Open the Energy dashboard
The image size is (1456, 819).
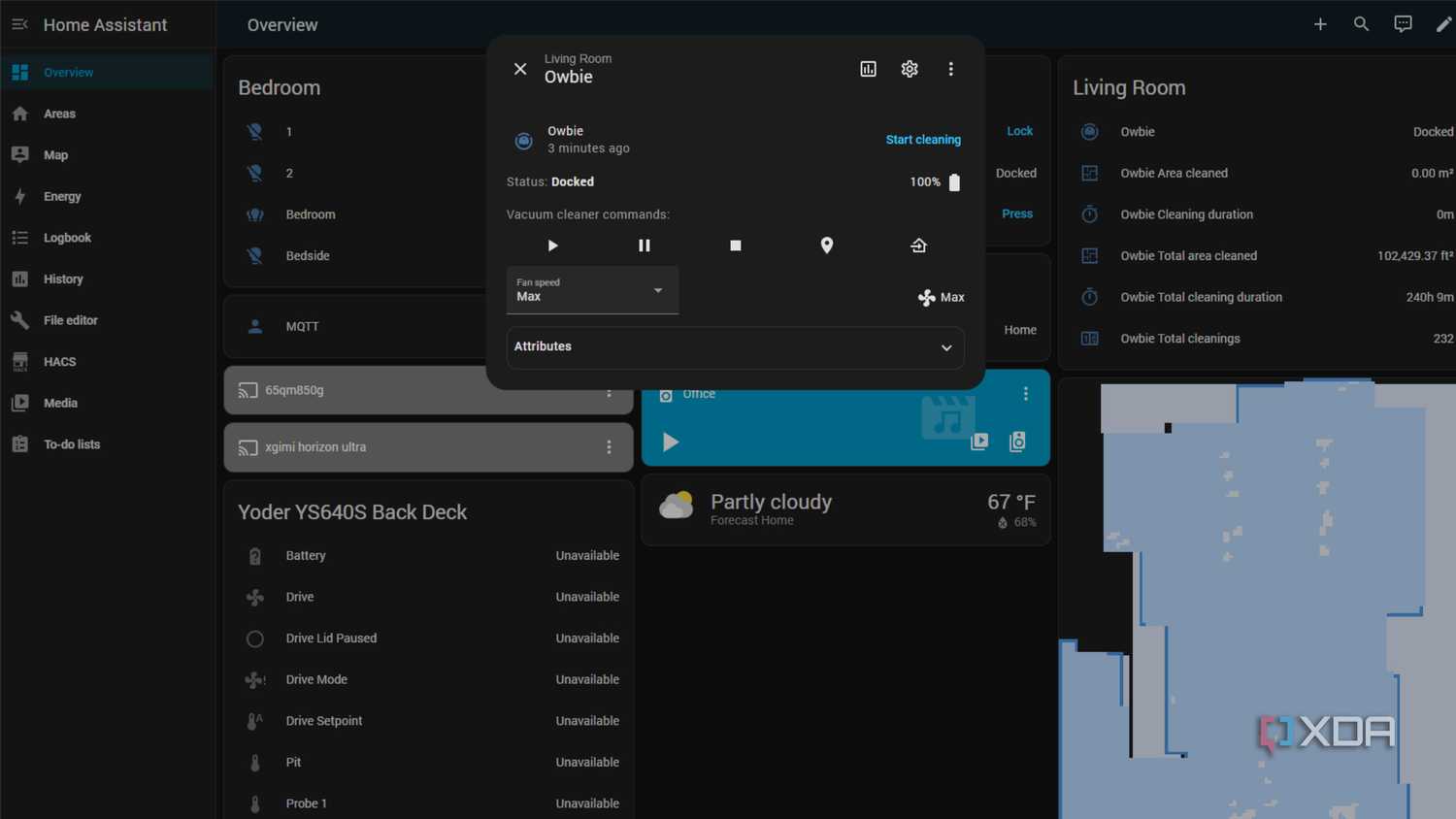pos(107,196)
